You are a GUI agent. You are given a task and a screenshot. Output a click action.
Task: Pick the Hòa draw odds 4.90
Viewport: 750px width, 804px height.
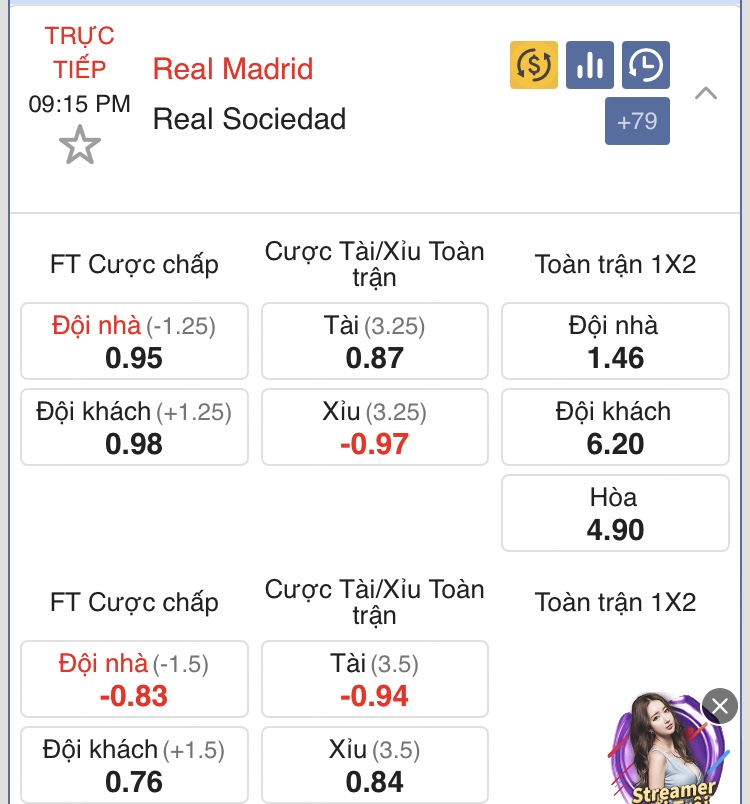click(615, 513)
